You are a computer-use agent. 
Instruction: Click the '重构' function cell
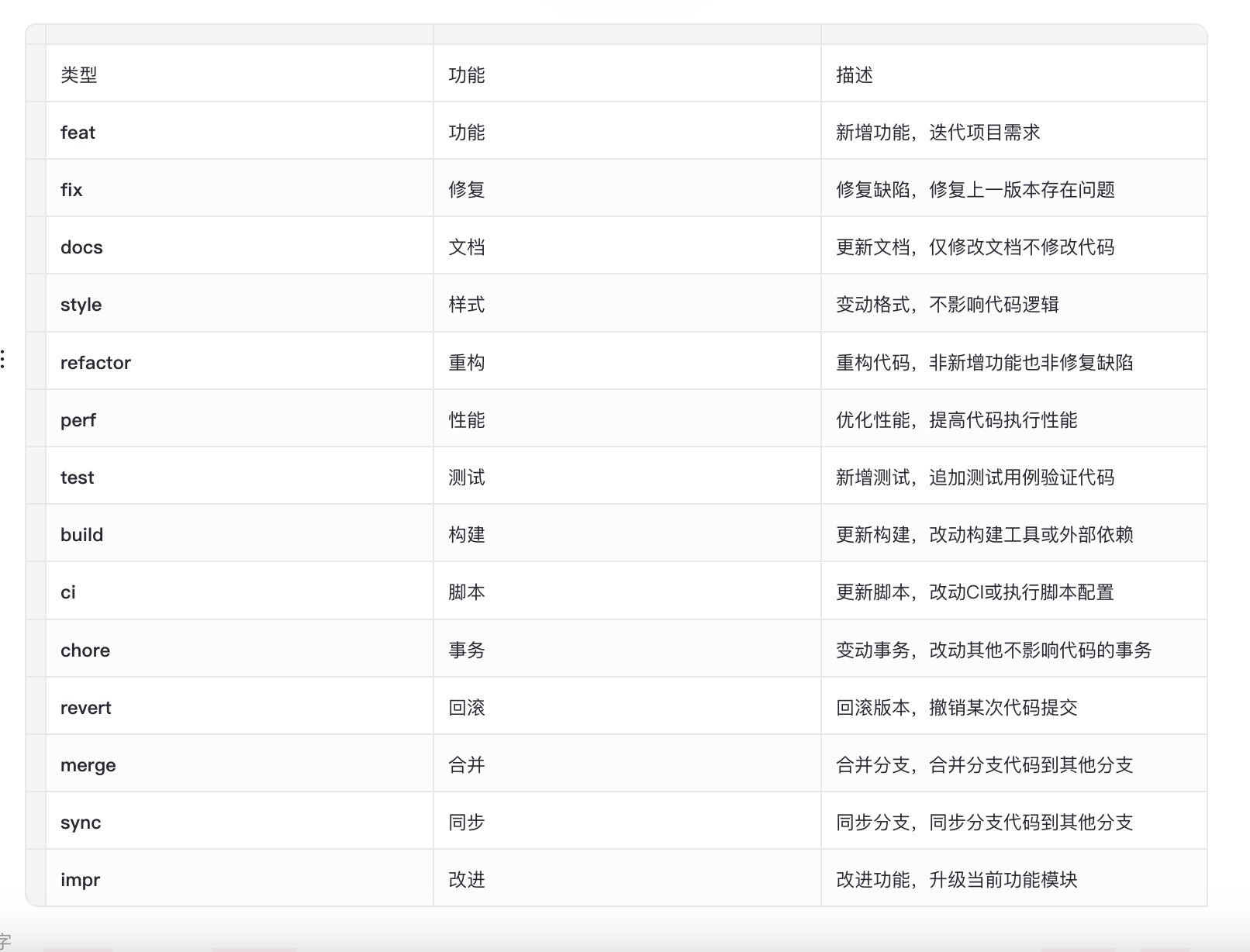(627, 361)
